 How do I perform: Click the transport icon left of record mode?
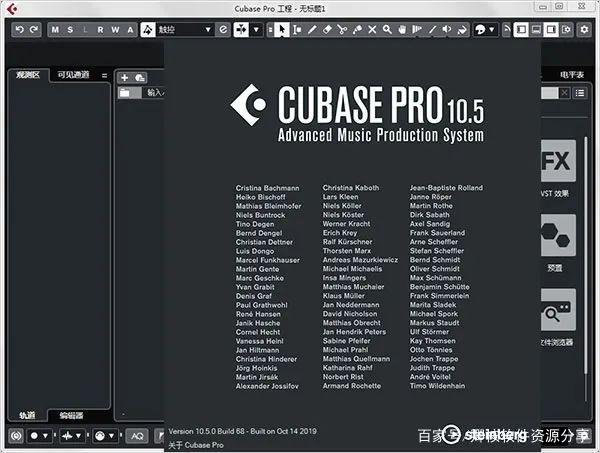tap(16, 436)
